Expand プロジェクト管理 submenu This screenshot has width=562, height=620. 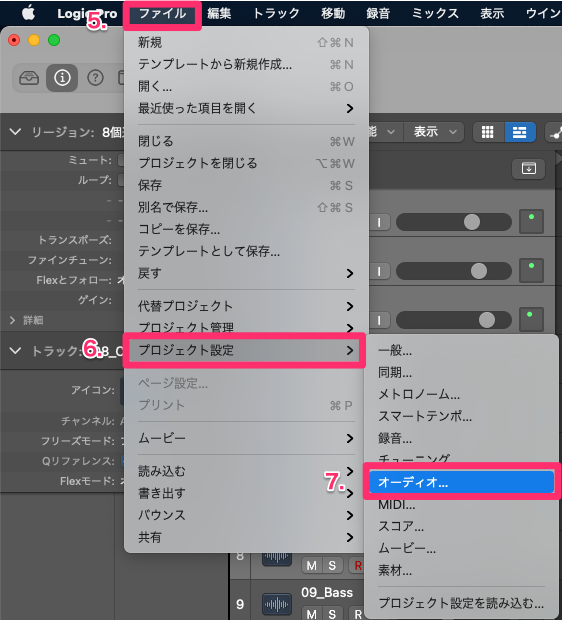[x=246, y=327]
